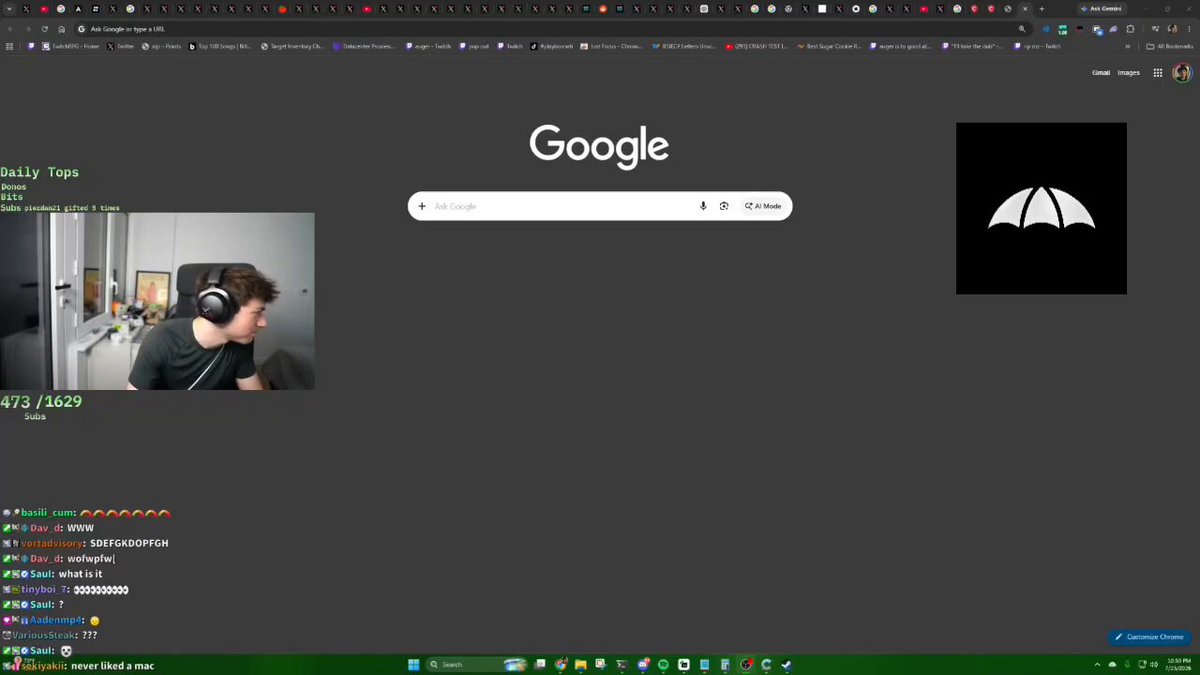Open the Best Sugar Cookie bookmark

coord(829,46)
